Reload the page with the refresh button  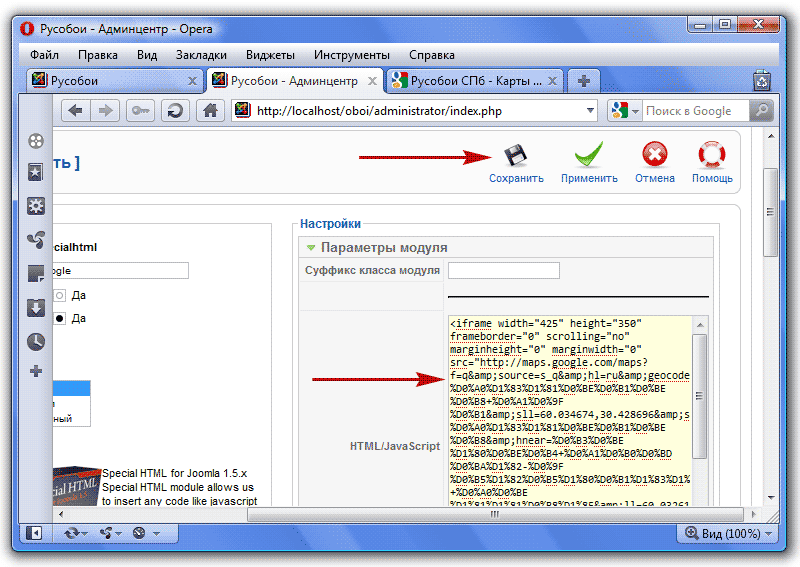(175, 111)
